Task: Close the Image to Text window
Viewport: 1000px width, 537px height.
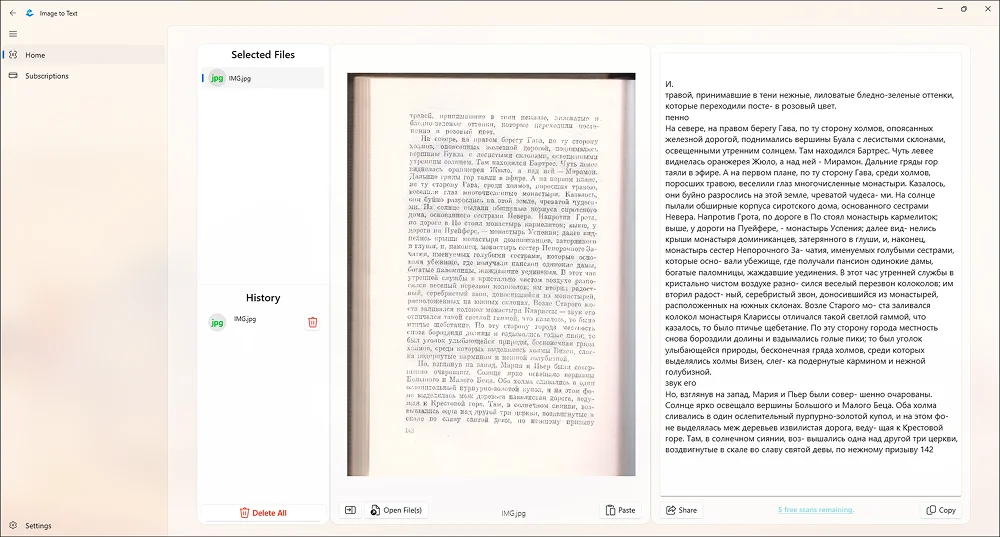Action: click(987, 9)
